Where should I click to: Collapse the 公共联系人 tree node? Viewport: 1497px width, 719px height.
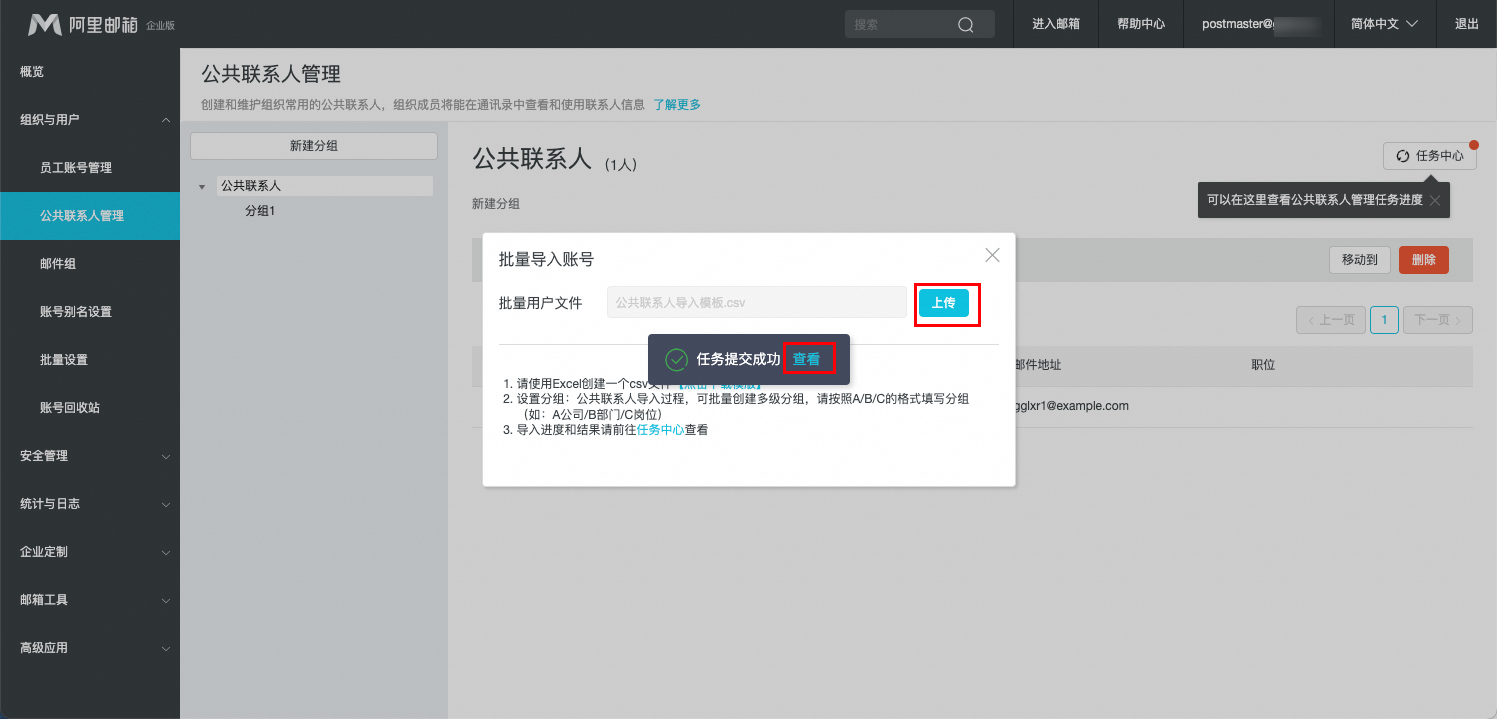(202, 187)
